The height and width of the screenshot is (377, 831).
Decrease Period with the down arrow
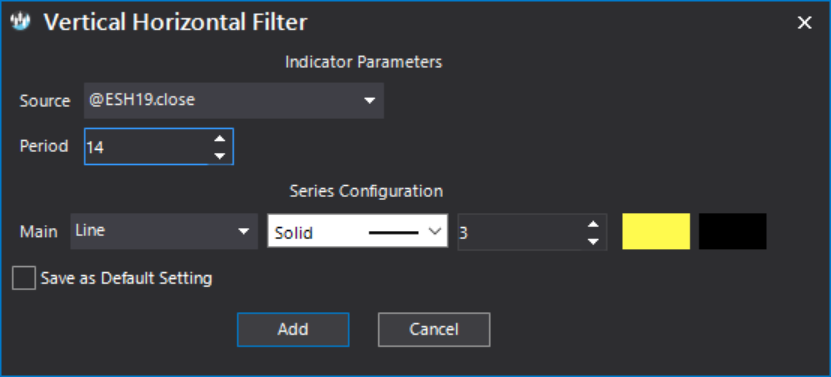[219, 155]
